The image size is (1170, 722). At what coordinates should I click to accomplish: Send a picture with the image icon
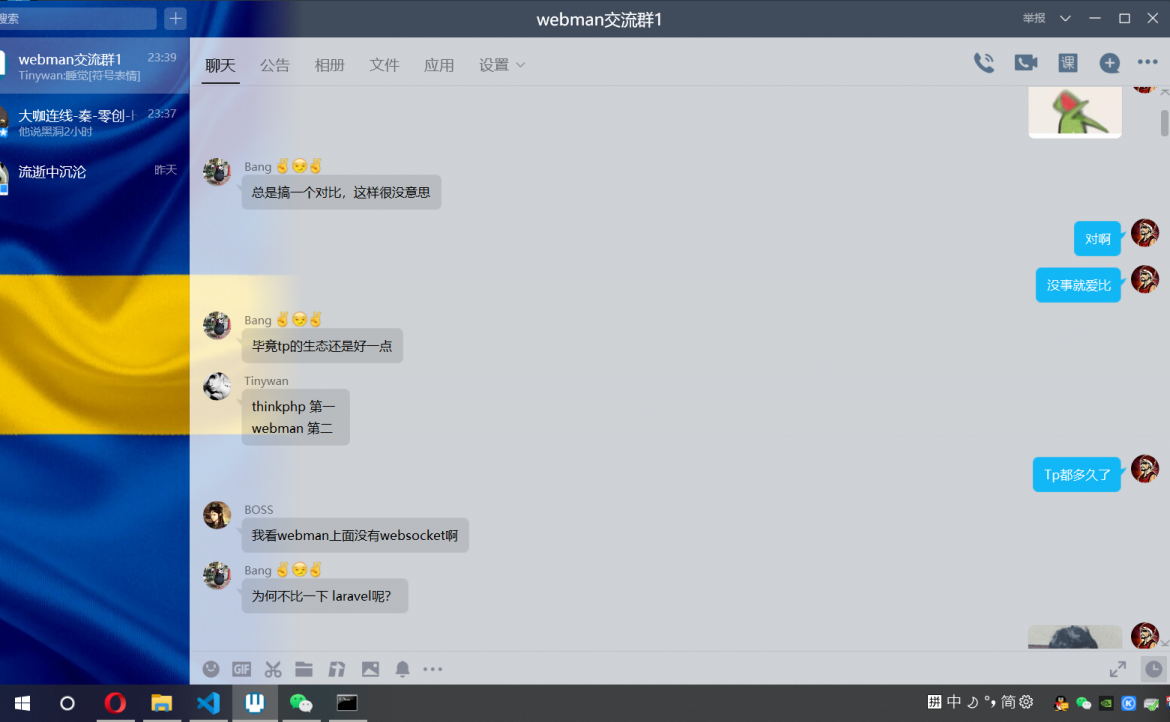(370, 669)
